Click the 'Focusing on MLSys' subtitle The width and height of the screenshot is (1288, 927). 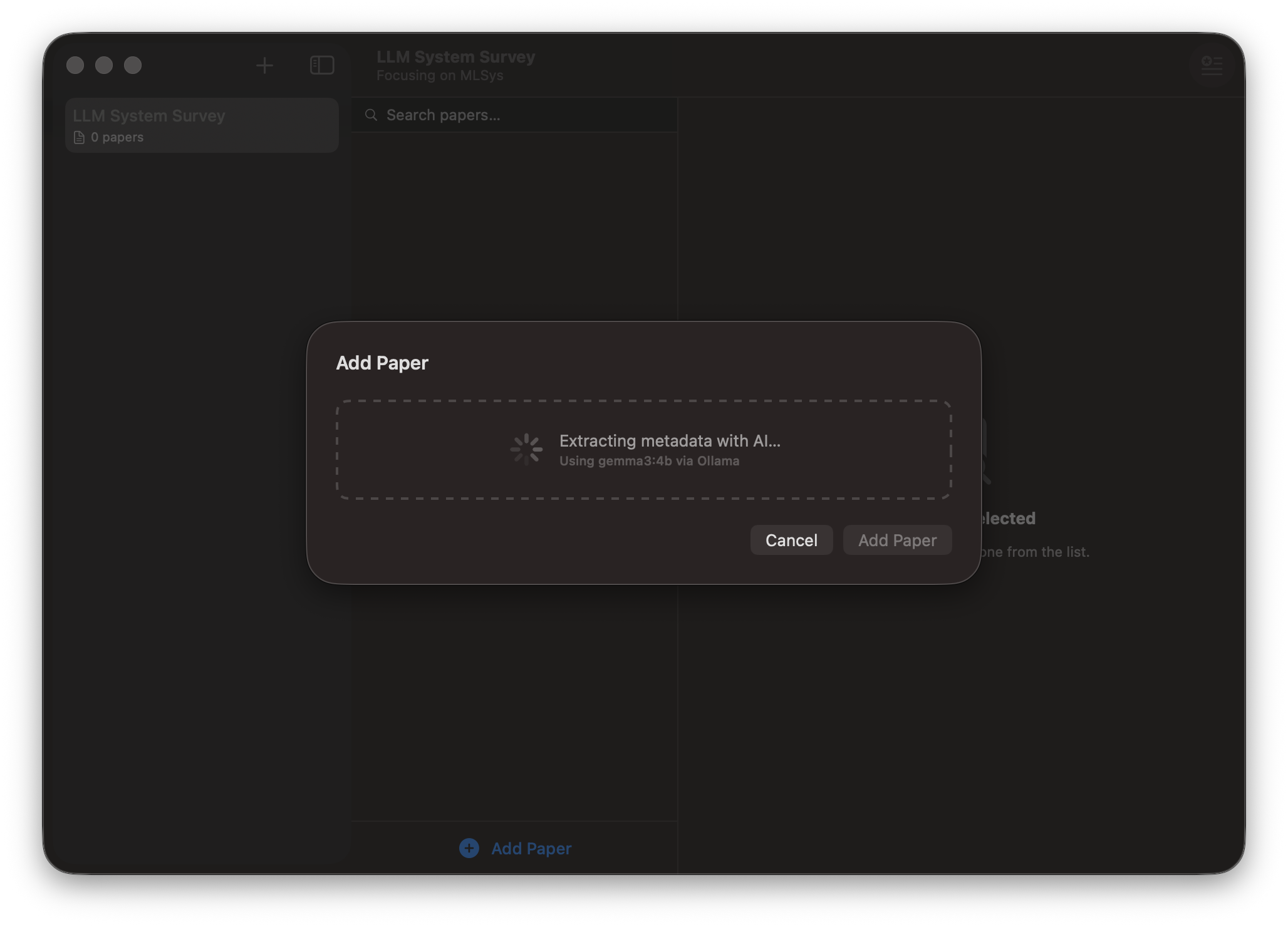point(440,75)
